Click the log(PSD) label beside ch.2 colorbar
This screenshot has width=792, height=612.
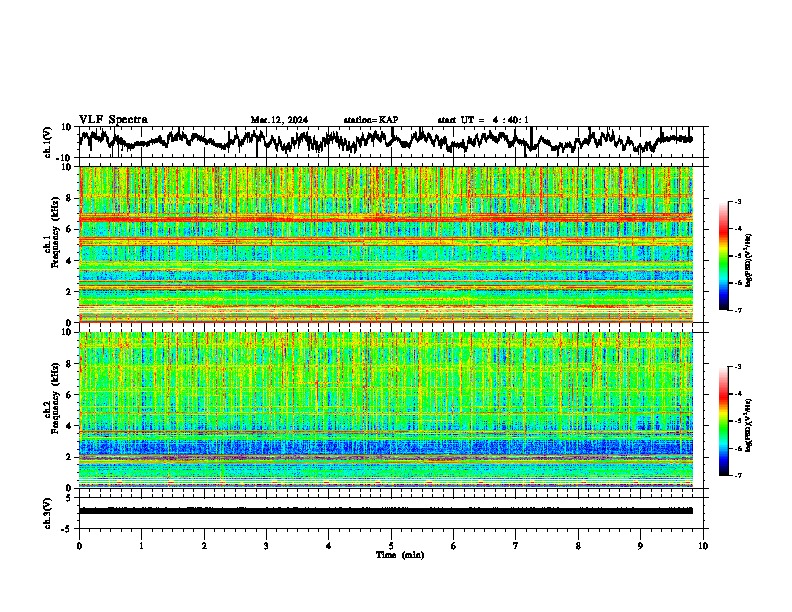point(749,426)
